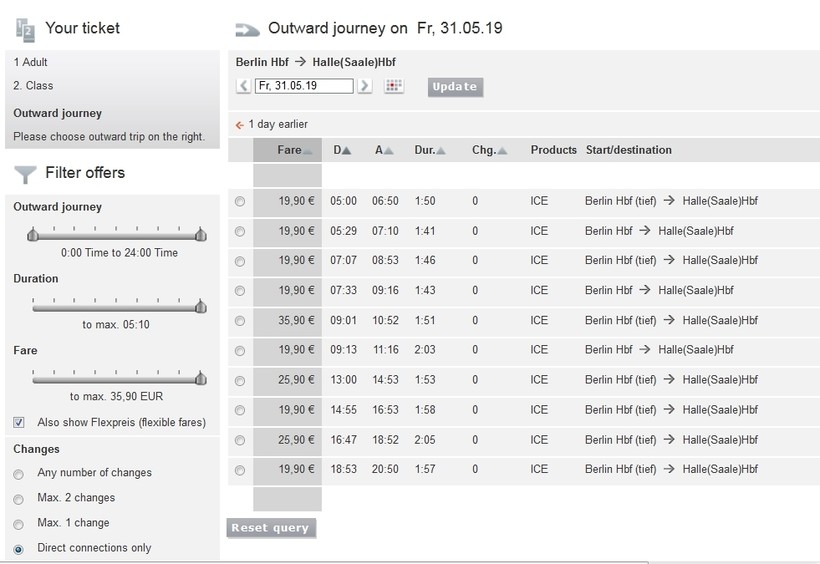
Task: Click the outward journey date field
Action: coord(304,87)
